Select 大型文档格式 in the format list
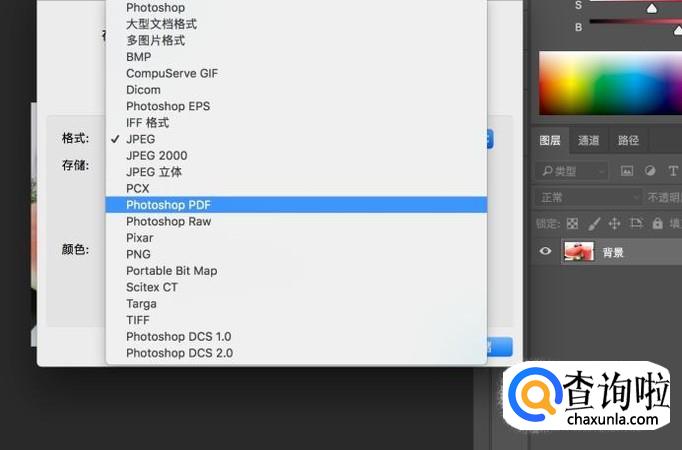This screenshot has width=682, height=450. (x=296, y=24)
